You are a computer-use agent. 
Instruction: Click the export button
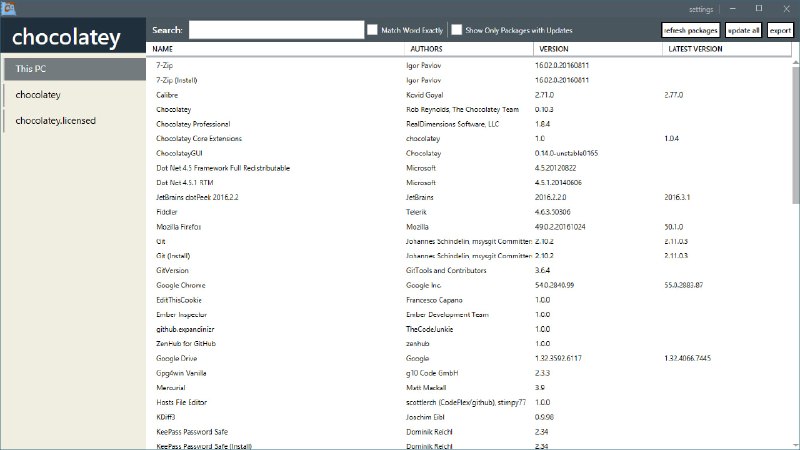780,30
